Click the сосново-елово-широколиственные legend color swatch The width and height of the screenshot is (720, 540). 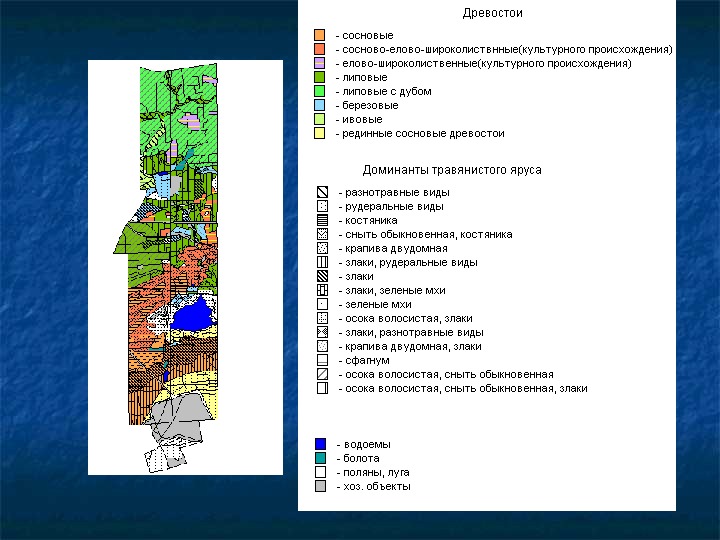click(x=320, y=49)
